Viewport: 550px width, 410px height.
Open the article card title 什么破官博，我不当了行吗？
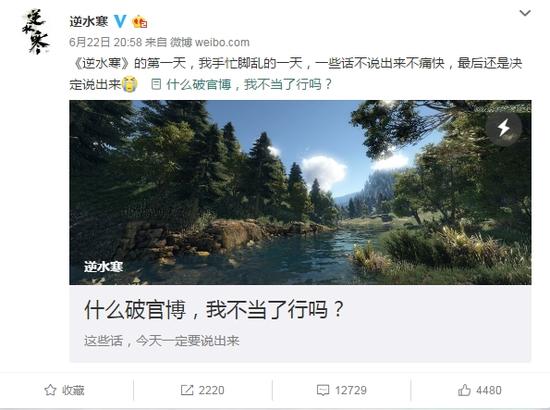(214, 310)
